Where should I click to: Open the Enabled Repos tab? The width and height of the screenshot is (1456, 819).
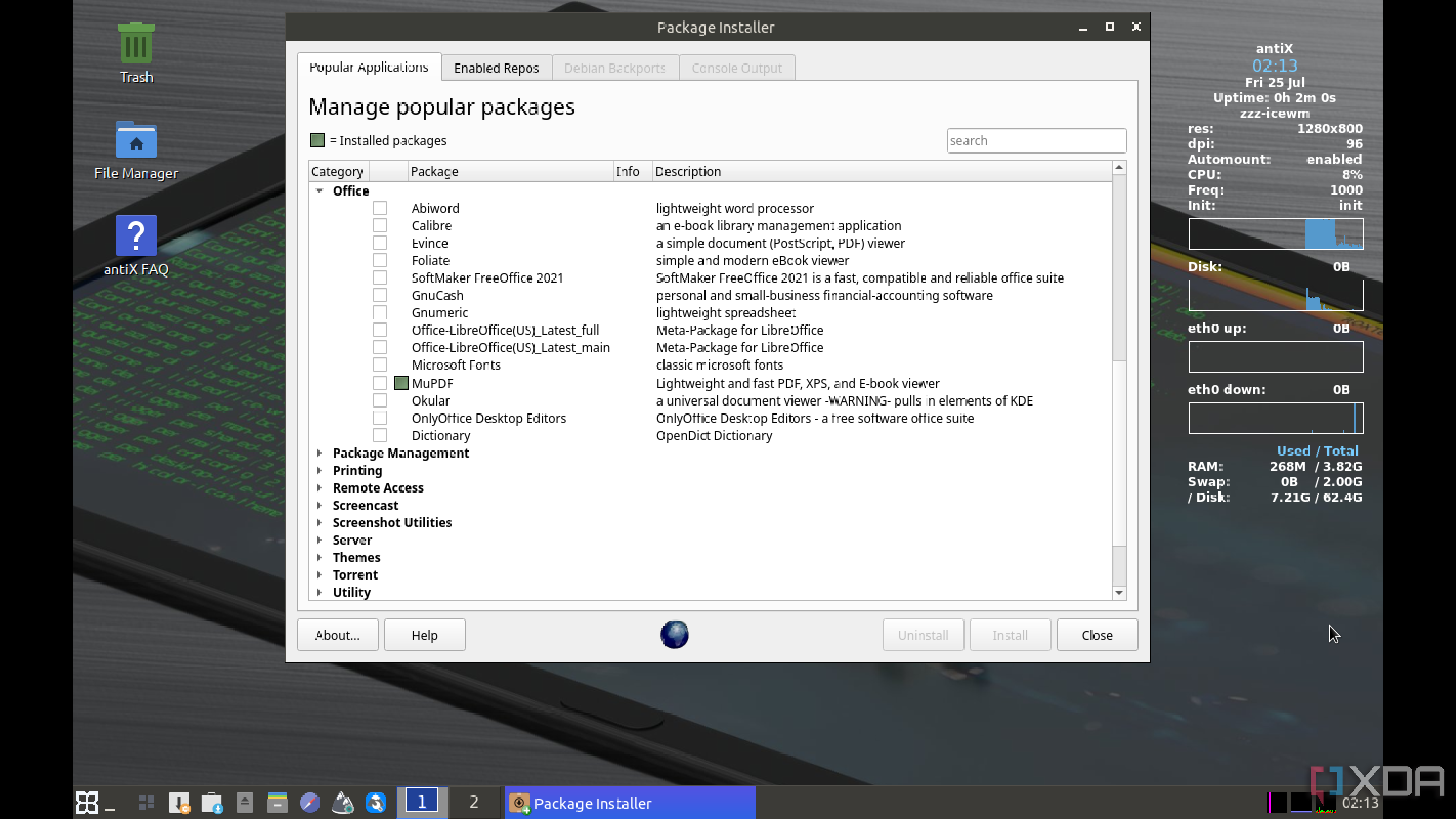click(496, 68)
